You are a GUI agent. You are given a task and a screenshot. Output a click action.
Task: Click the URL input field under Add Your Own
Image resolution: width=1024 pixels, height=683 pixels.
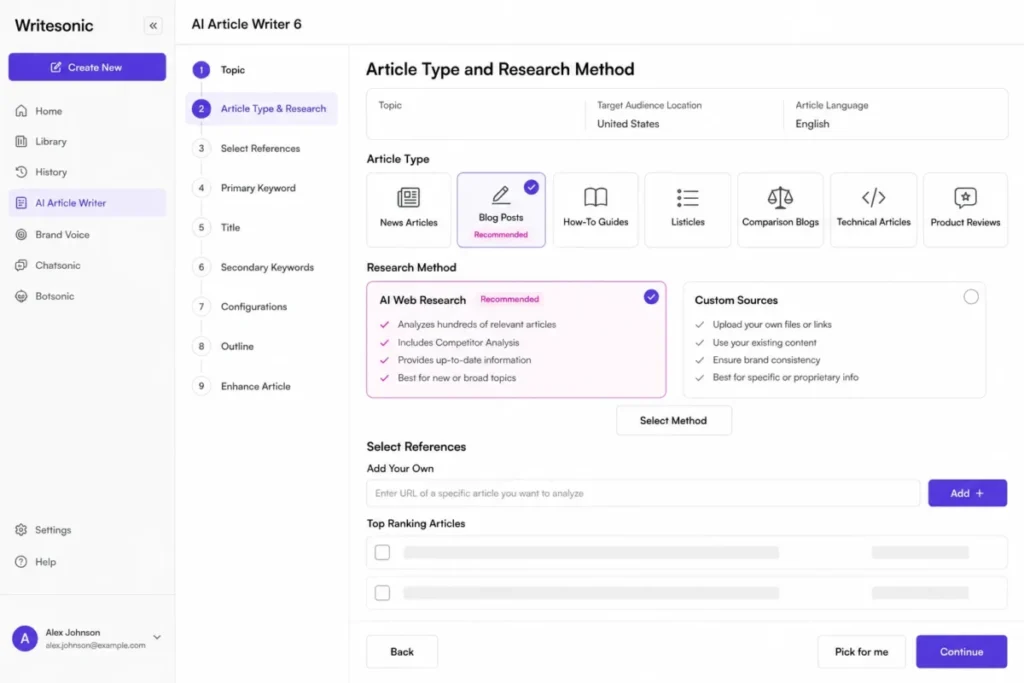click(x=643, y=493)
